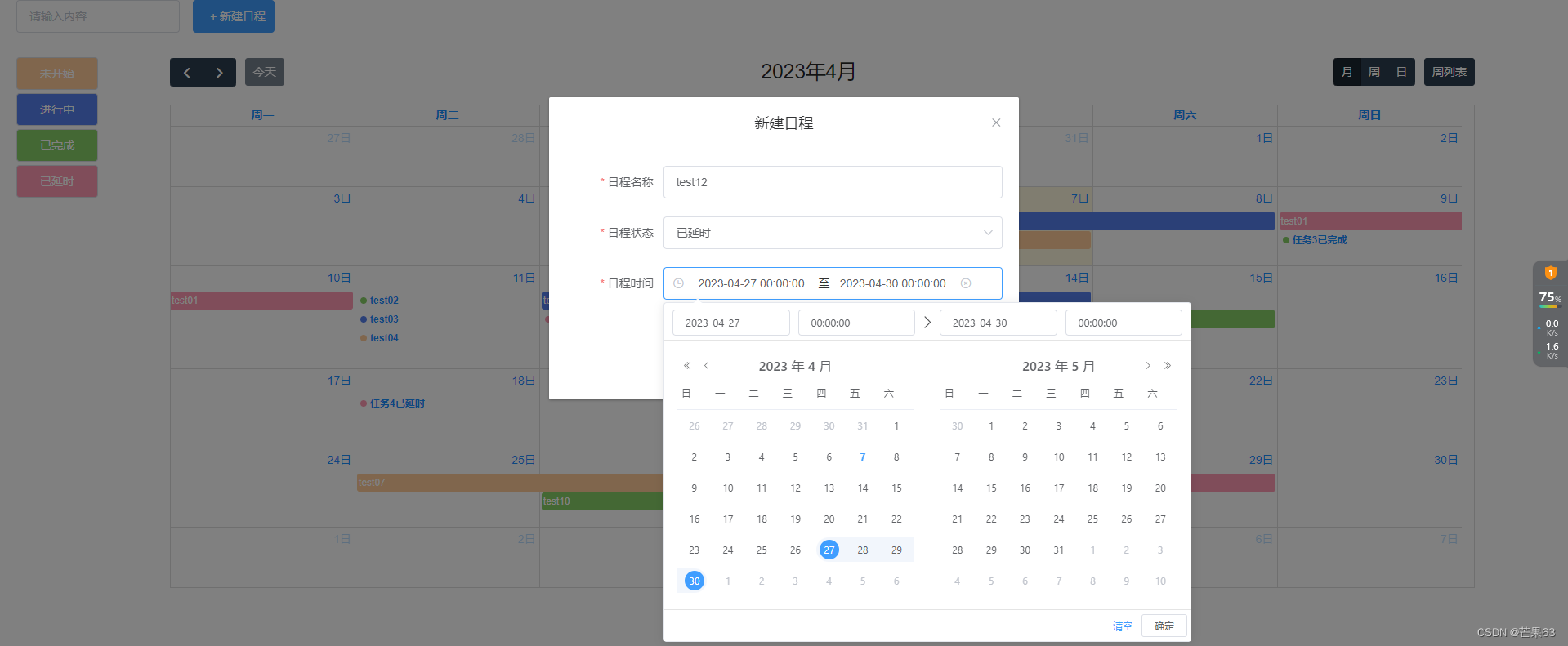Go to next year in date picker

click(1168, 366)
